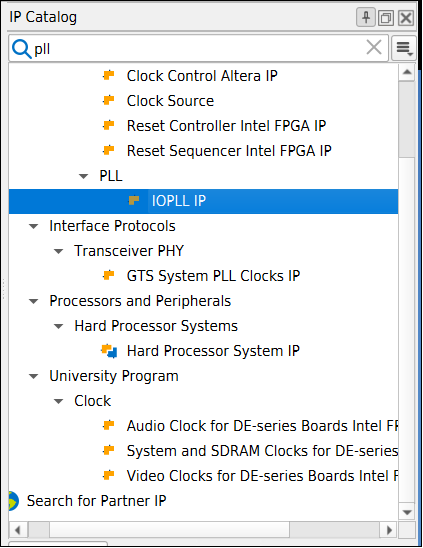
Task: Collapse the Hard Processor Systems group
Action: pos(59,326)
